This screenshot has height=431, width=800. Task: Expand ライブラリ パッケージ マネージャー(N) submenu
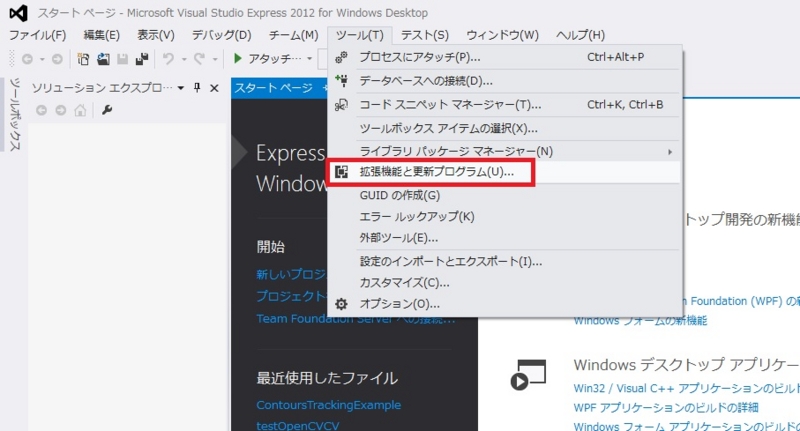505,151
